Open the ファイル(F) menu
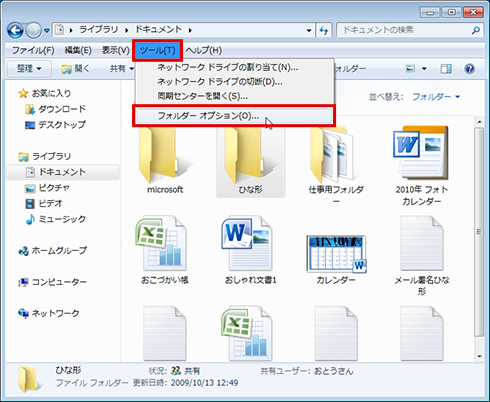The width and height of the screenshot is (490, 402). [33, 50]
